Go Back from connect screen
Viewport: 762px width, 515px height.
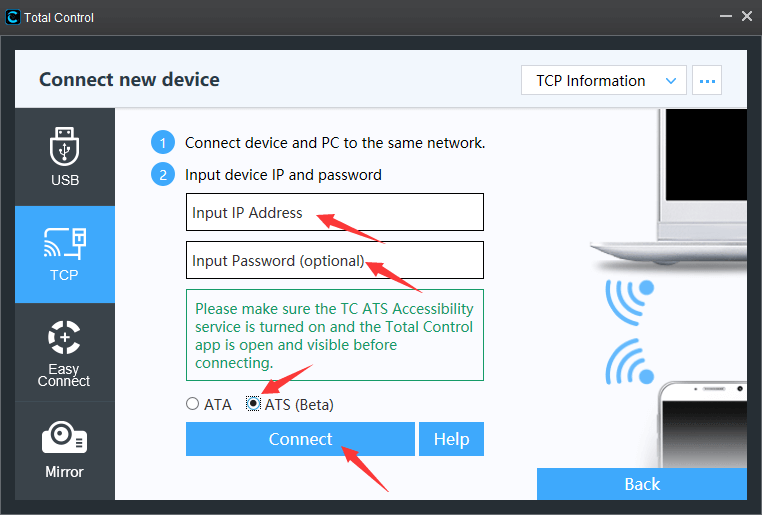(x=642, y=484)
